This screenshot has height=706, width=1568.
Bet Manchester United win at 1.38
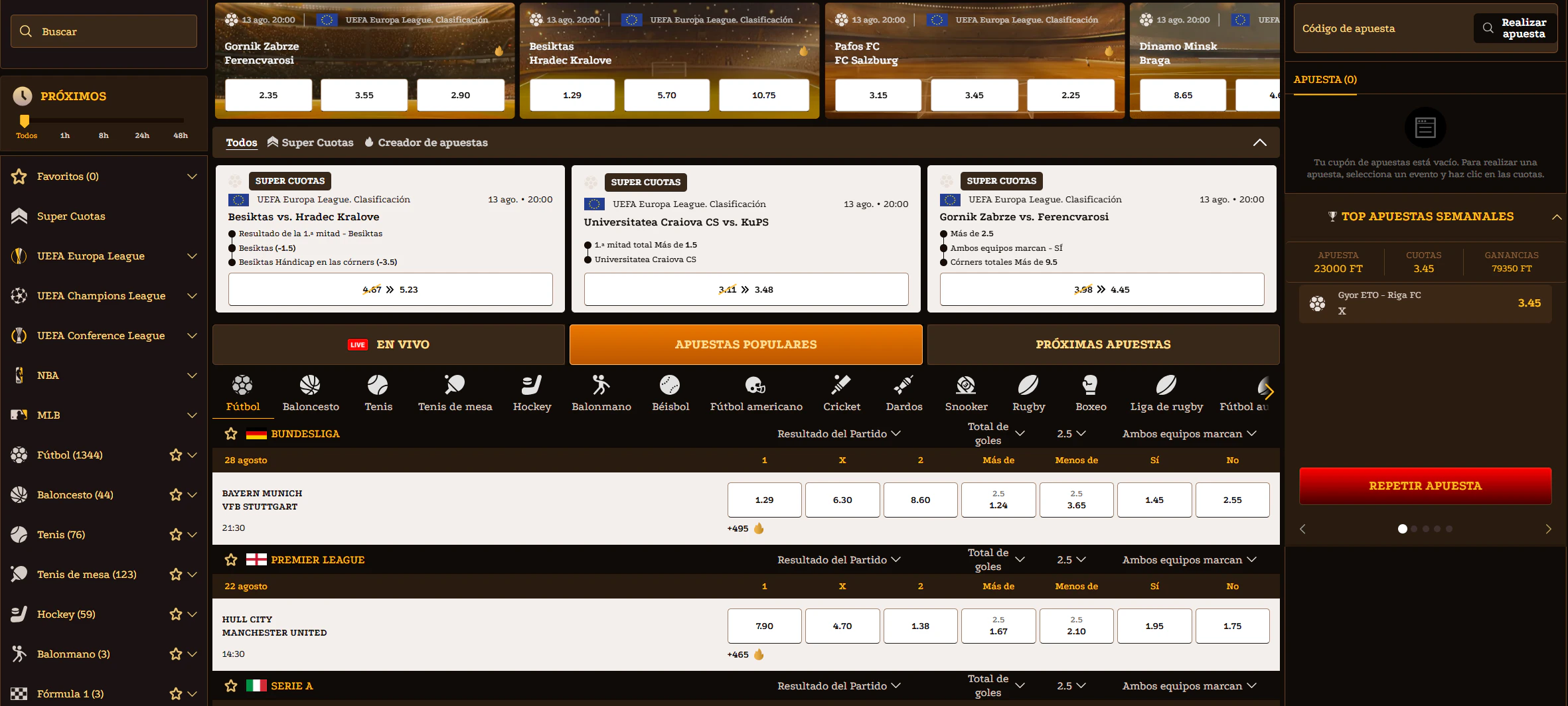pos(920,626)
